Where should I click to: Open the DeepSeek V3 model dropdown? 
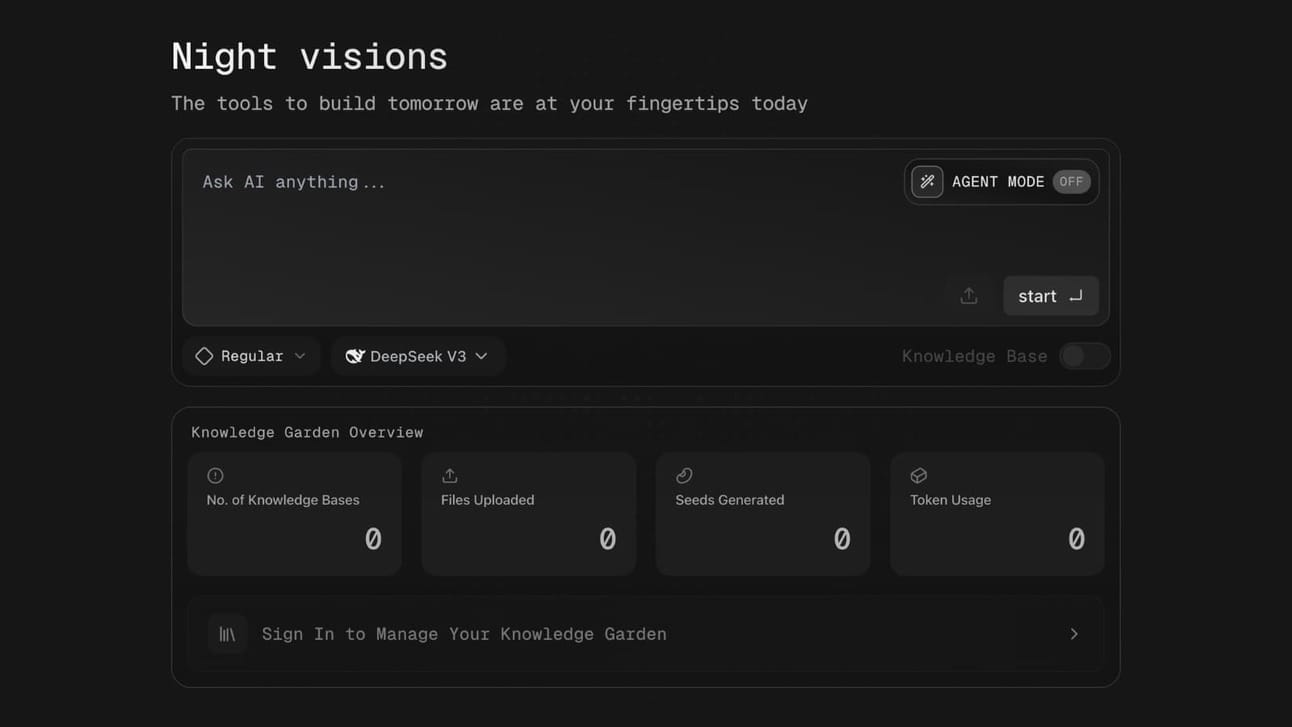[x=418, y=356]
